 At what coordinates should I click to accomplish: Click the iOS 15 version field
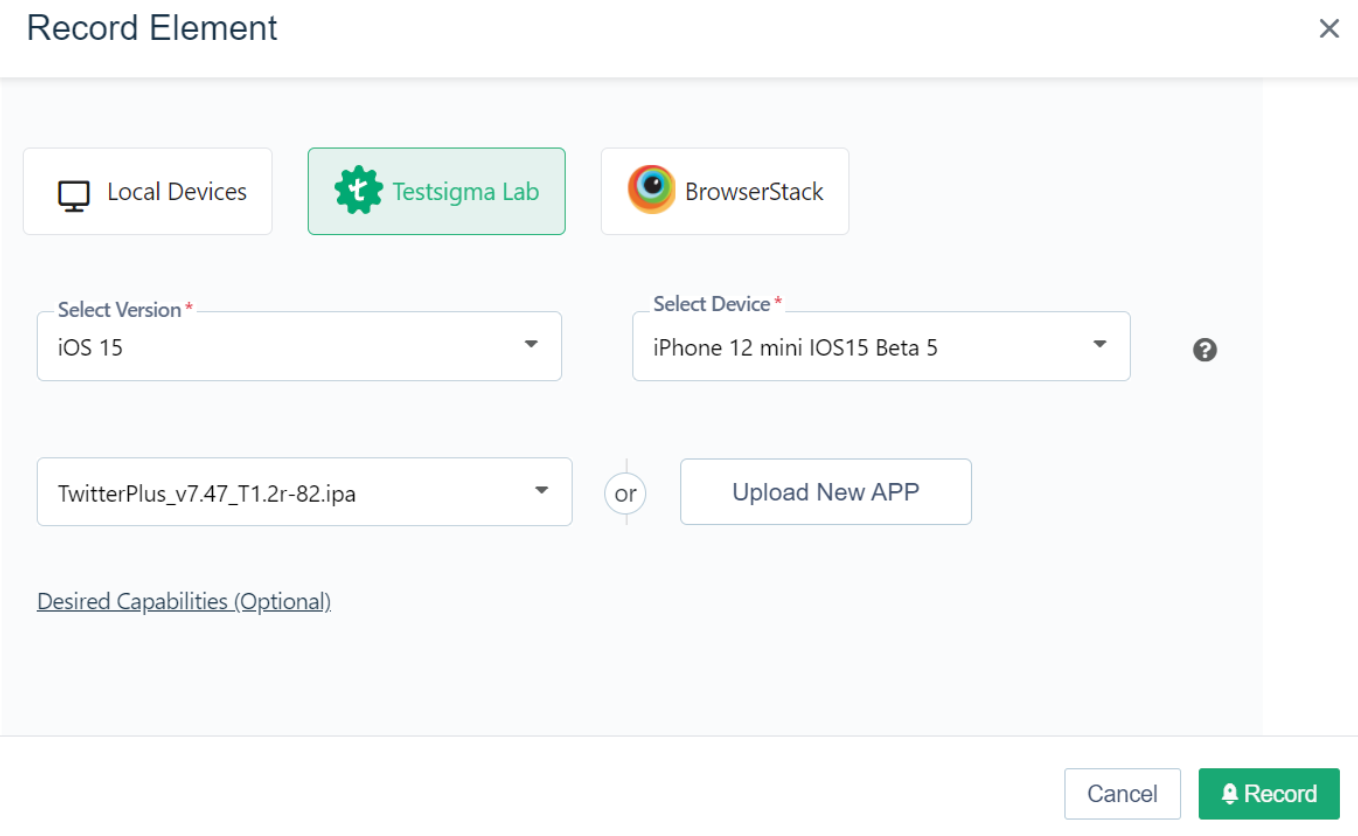pos(280,347)
